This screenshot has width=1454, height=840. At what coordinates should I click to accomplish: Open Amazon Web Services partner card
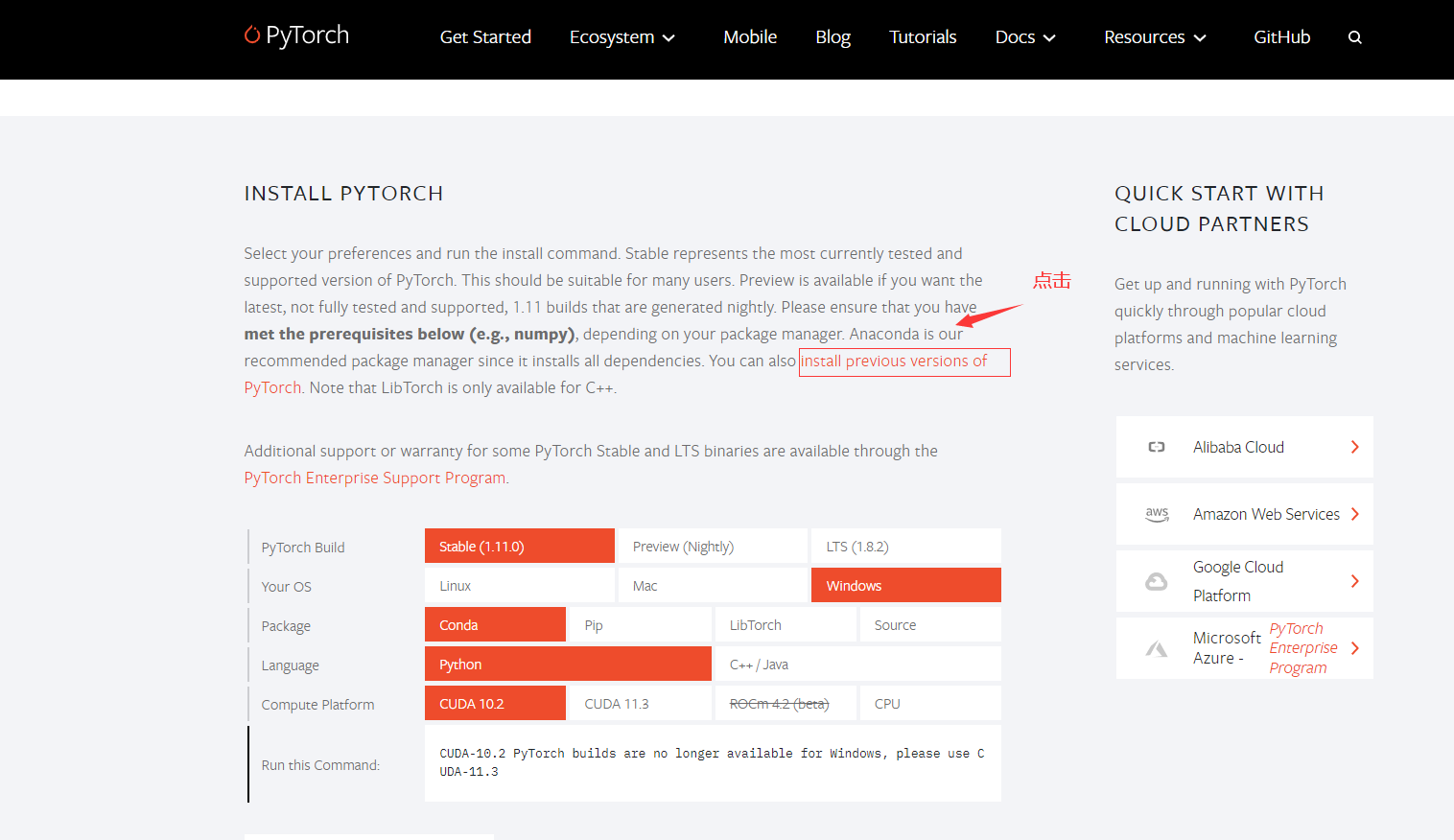[1245, 514]
